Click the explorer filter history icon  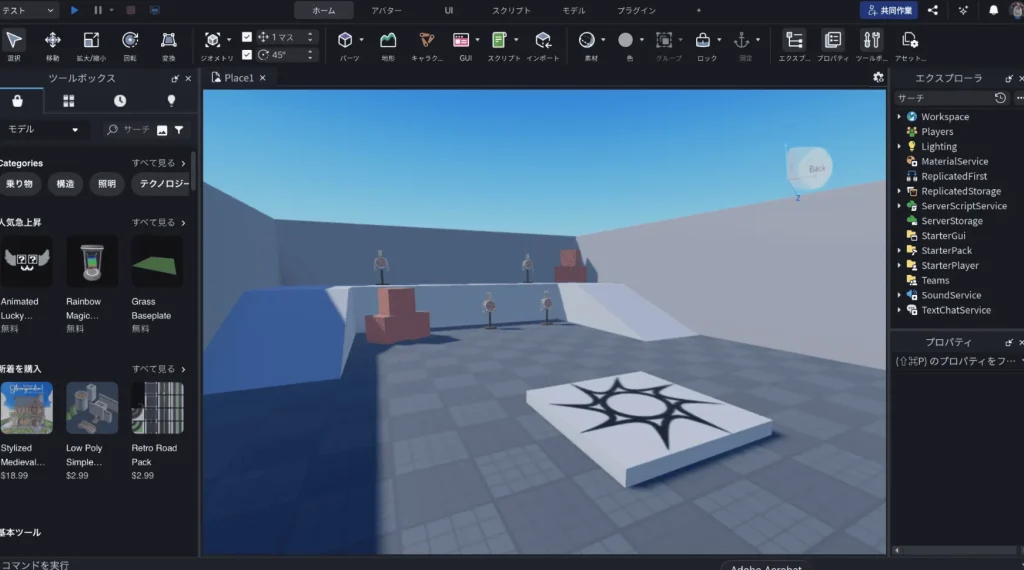pyautogui.click(x=1000, y=98)
